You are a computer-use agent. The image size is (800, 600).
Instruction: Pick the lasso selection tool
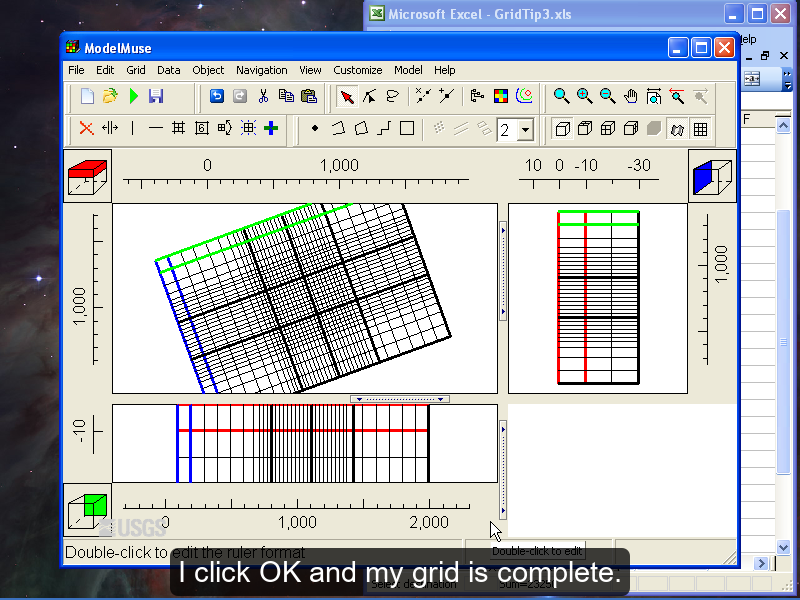click(392, 96)
